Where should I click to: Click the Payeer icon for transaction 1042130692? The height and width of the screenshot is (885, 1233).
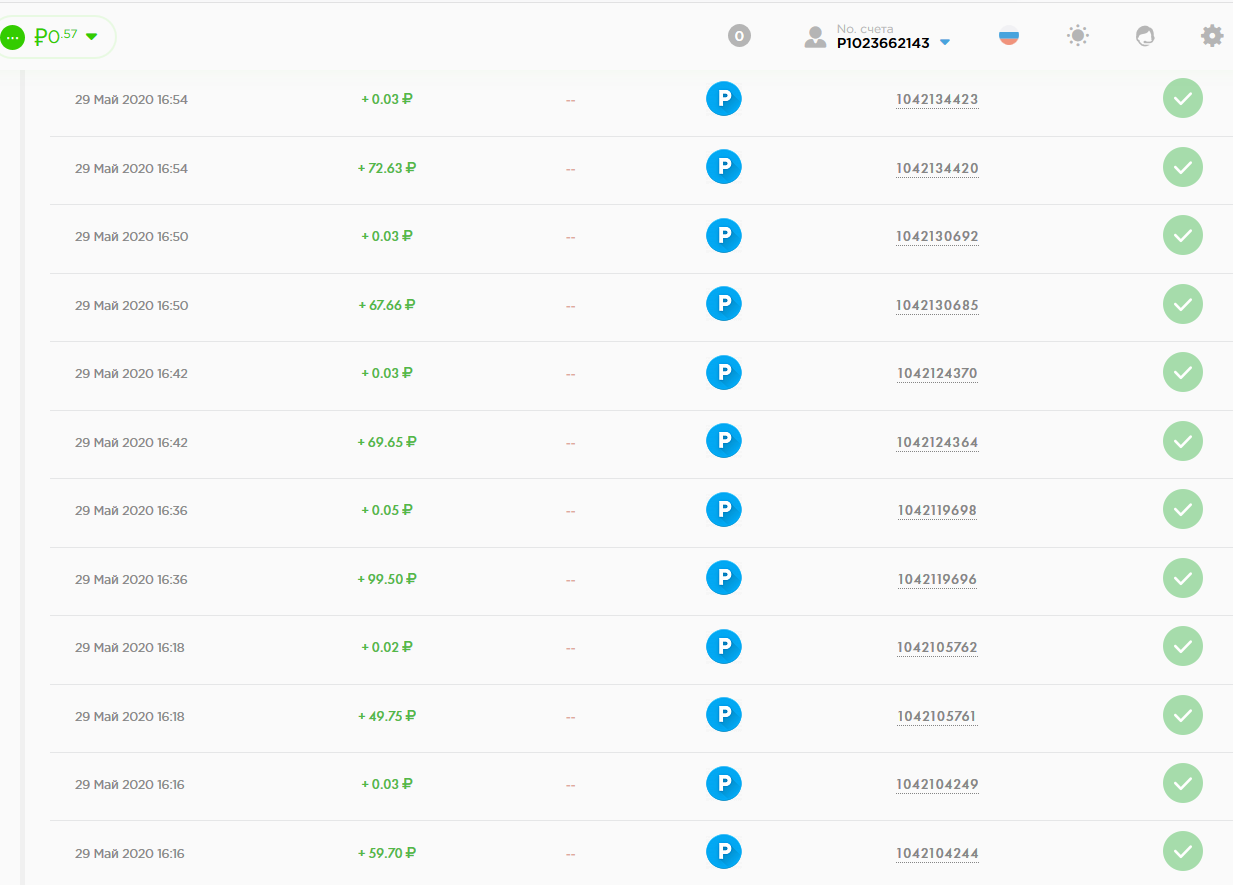[x=724, y=236]
